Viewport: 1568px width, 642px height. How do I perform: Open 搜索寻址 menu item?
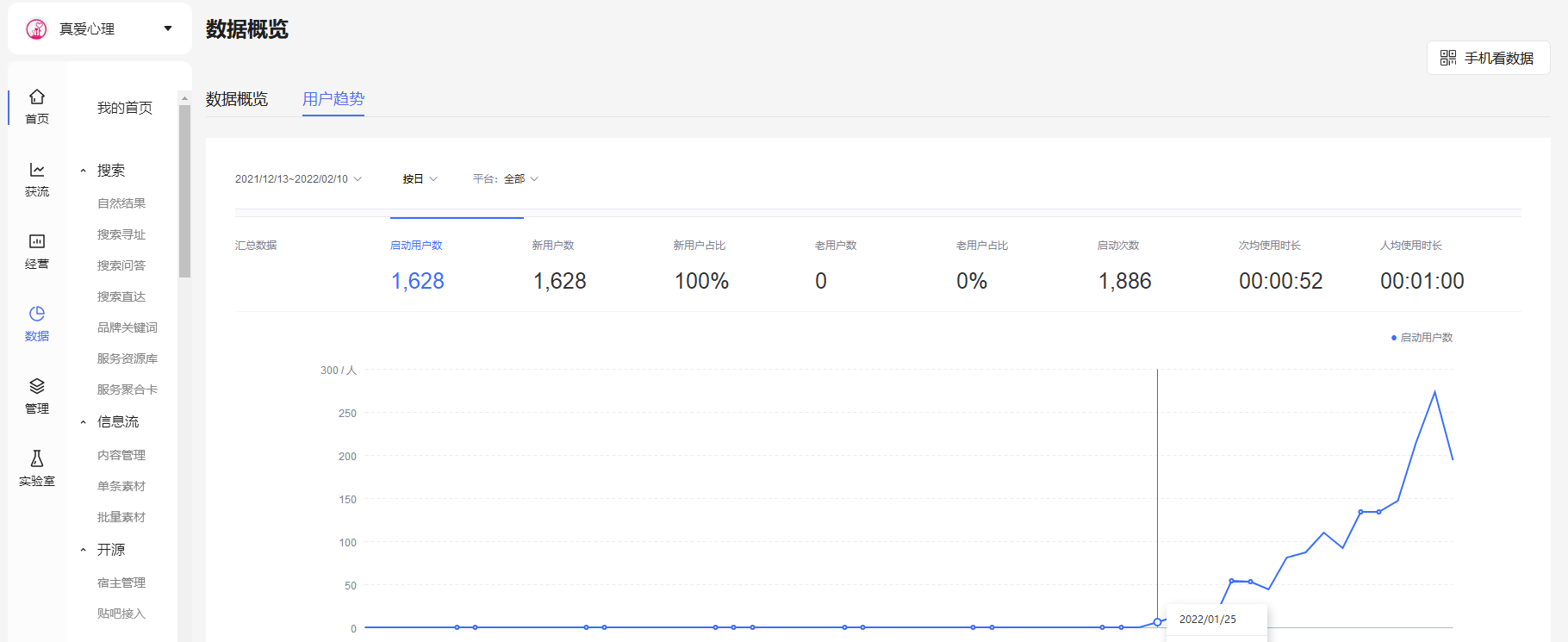[121, 234]
